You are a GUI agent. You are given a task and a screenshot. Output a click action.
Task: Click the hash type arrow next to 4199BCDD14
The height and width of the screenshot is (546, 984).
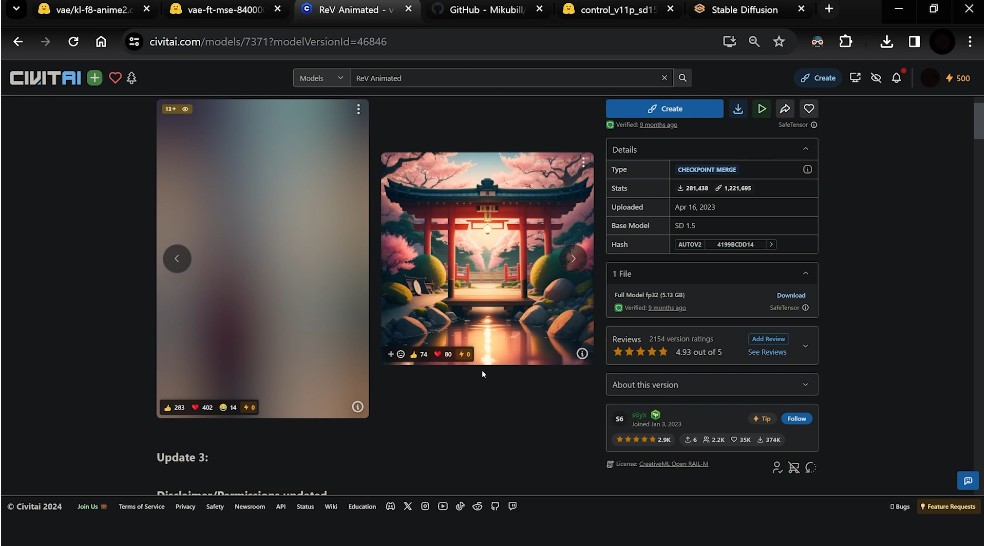(x=771, y=244)
